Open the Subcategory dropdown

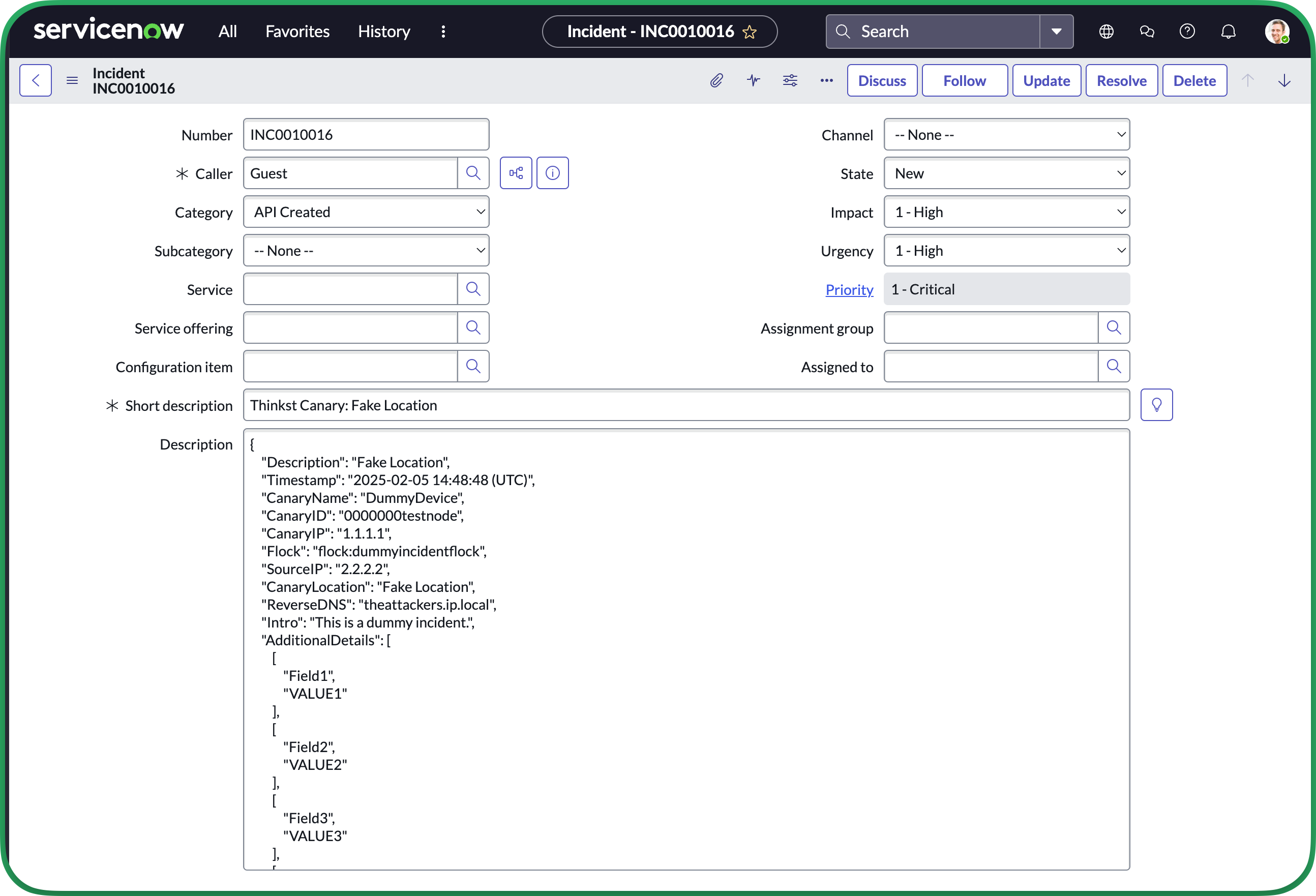[x=366, y=250]
